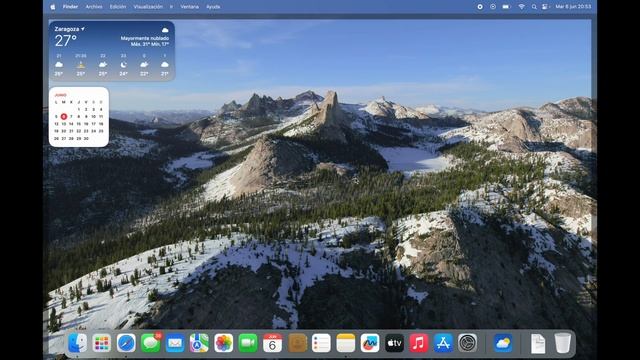Click the sunset icon in hourly forecast

click(81, 64)
